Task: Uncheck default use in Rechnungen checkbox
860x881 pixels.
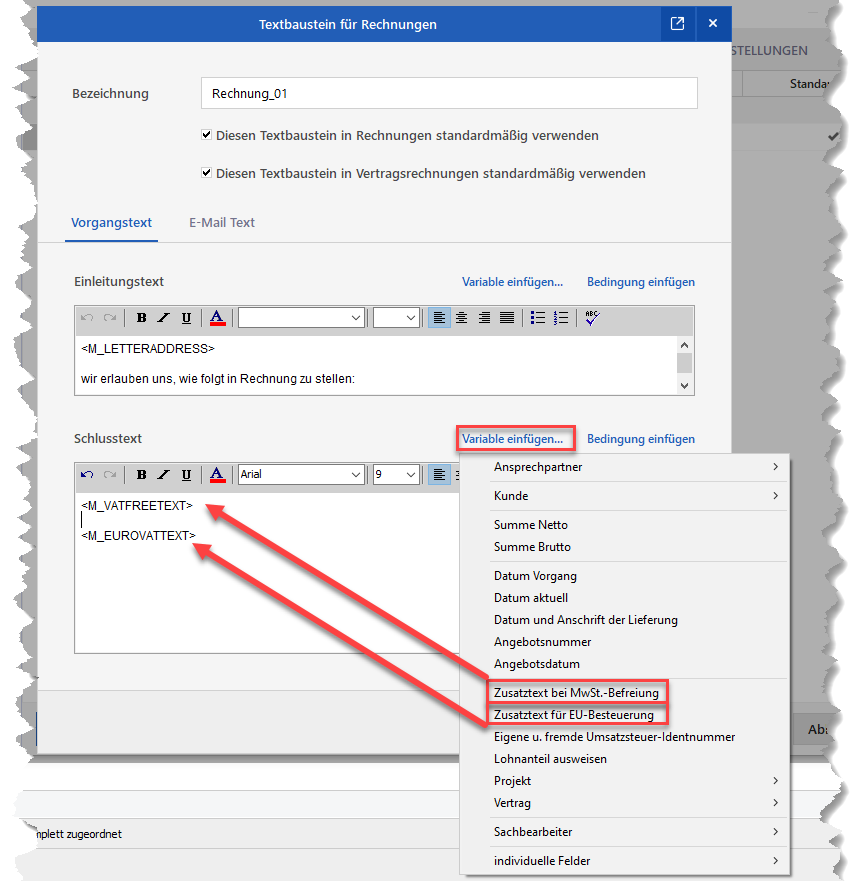Action: pos(206,135)
